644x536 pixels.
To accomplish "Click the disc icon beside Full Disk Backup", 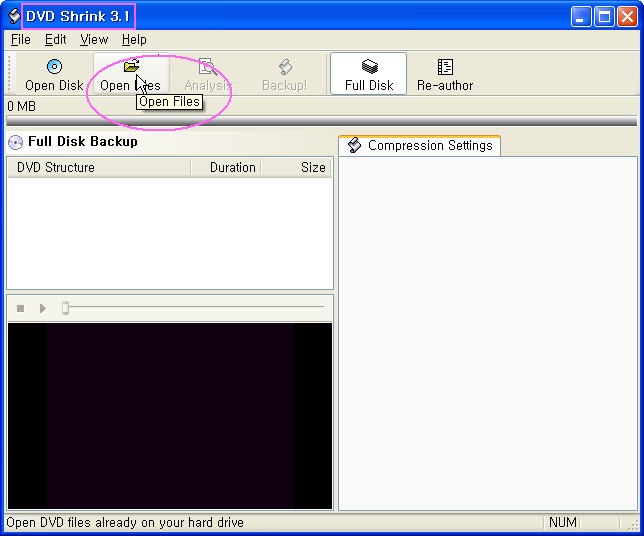I will 16,143.
